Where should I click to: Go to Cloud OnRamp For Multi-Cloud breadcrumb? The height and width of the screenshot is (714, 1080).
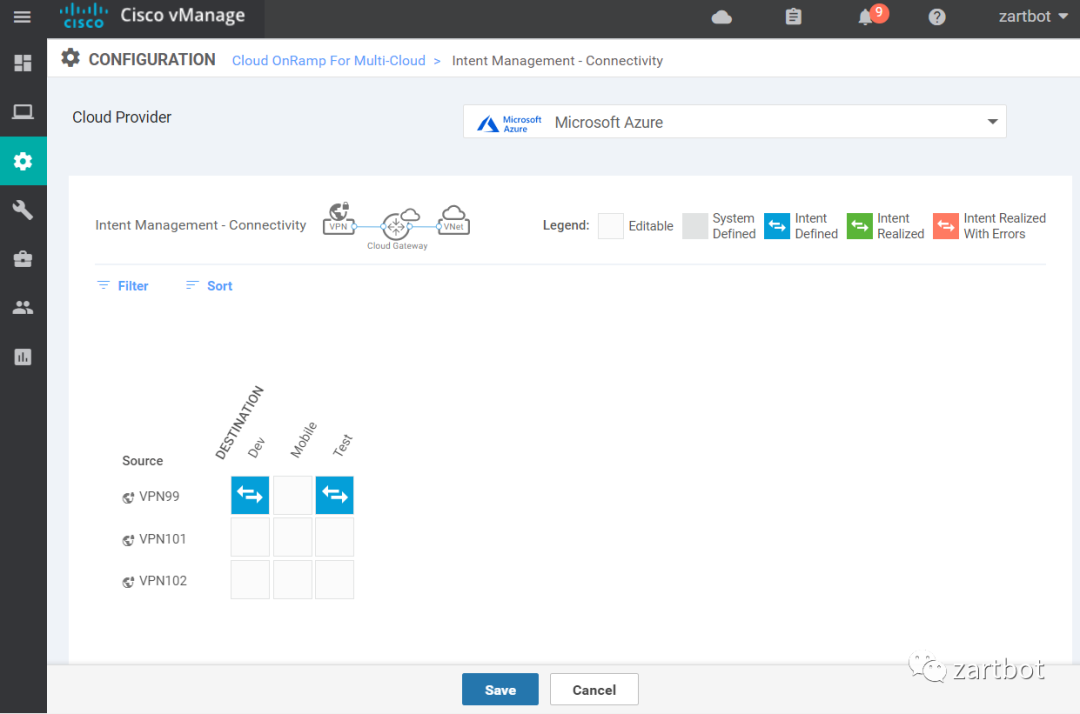(329, 61)
